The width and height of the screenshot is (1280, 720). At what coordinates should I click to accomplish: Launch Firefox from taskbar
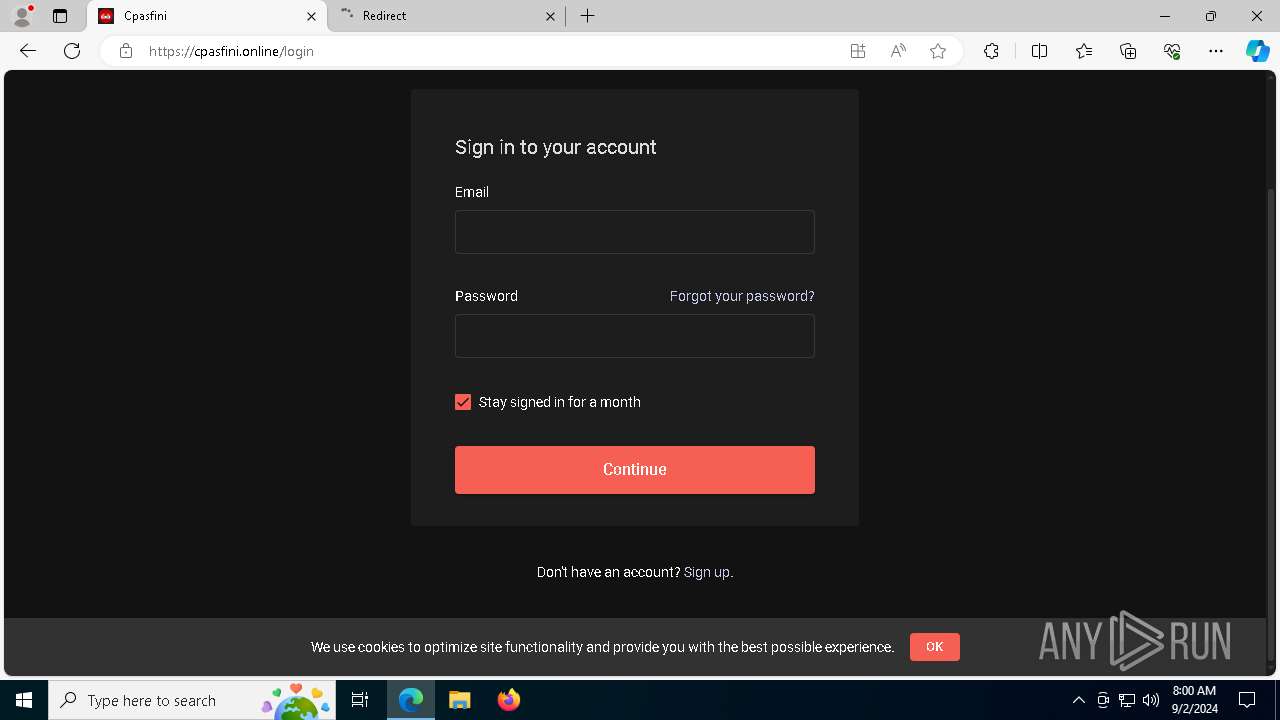(x=509, y=700)
